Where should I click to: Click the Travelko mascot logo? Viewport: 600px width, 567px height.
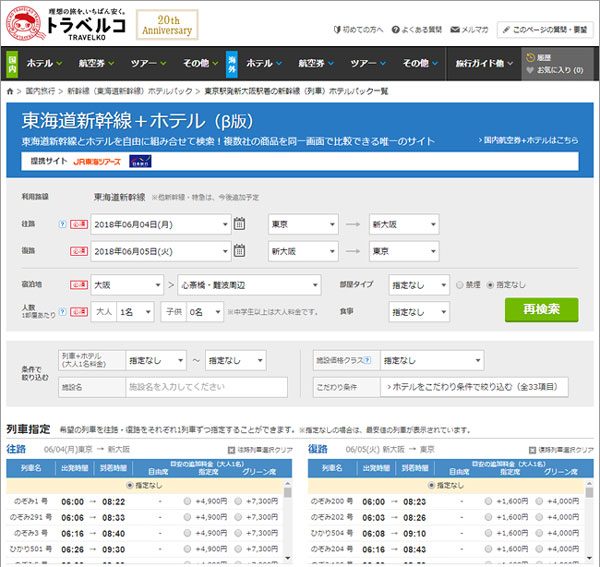(25, 24)
